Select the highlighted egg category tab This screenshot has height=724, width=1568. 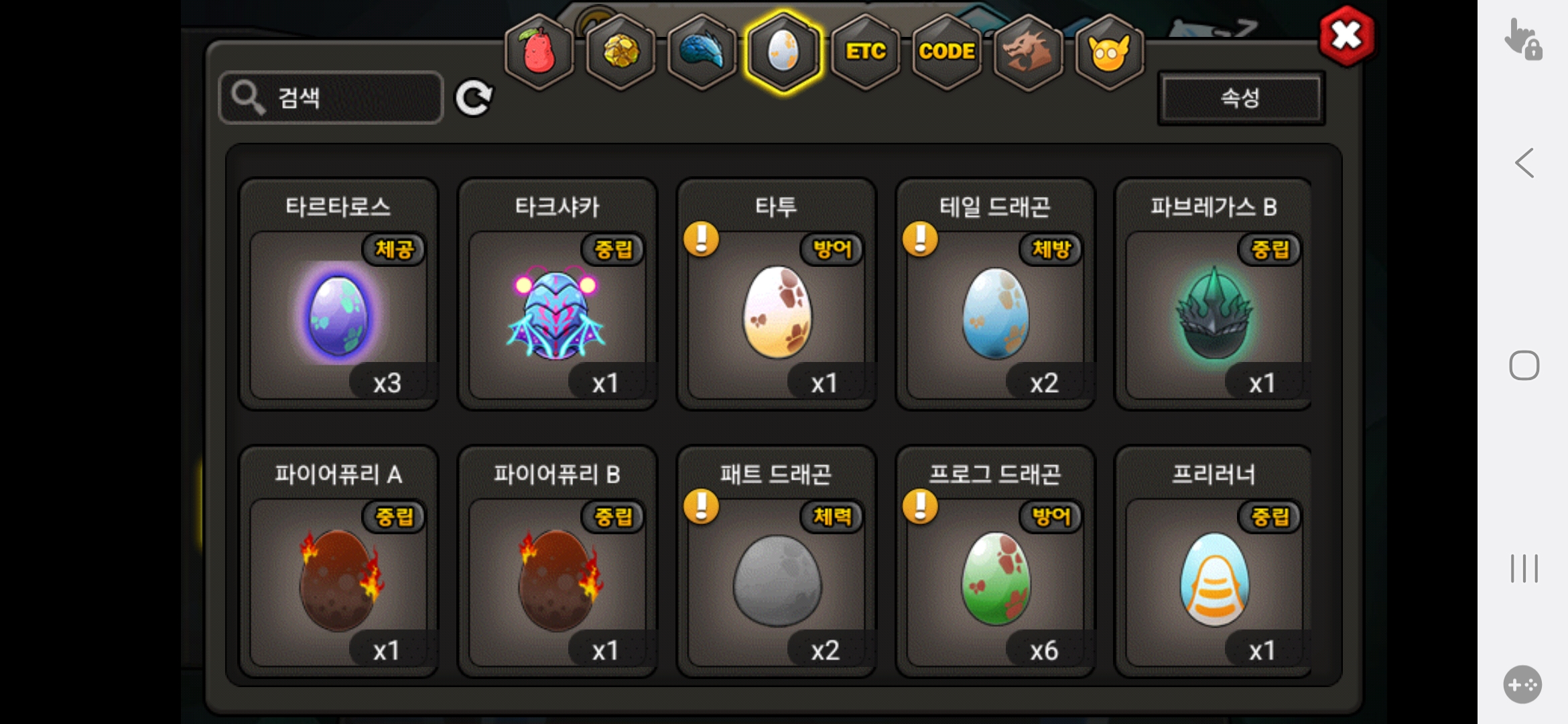pos(783,52)
